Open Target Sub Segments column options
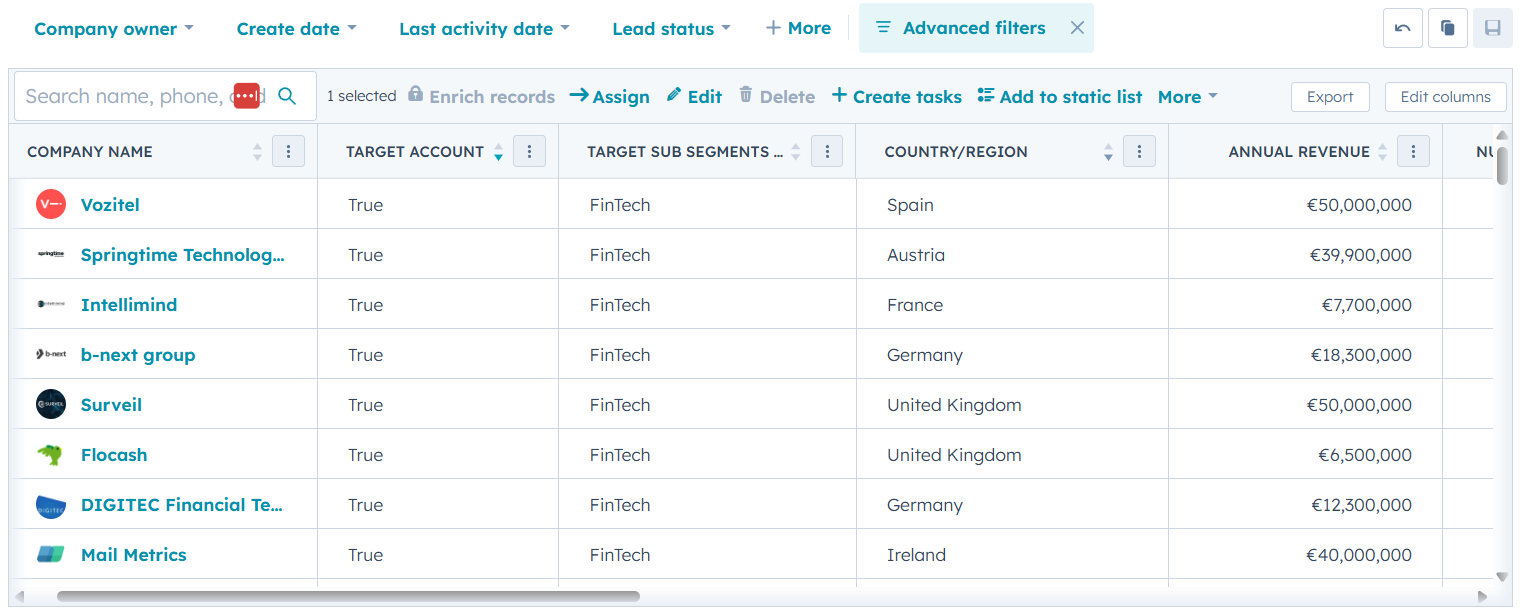The height and width of the screenshot is (610, 1533). point(827,152)
